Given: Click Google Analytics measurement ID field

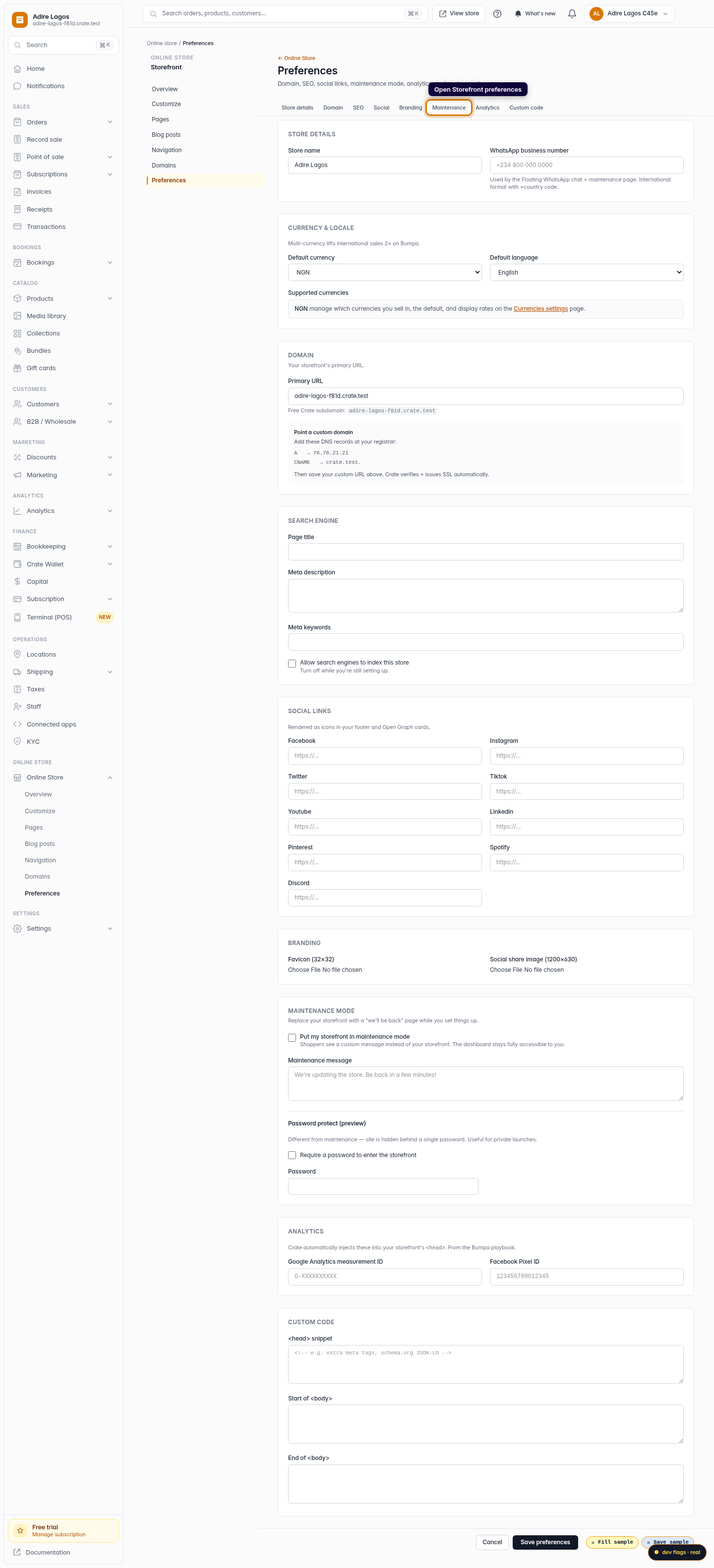Looking at the screenshot, I should pyautogui.click(x=384, y=1277).
